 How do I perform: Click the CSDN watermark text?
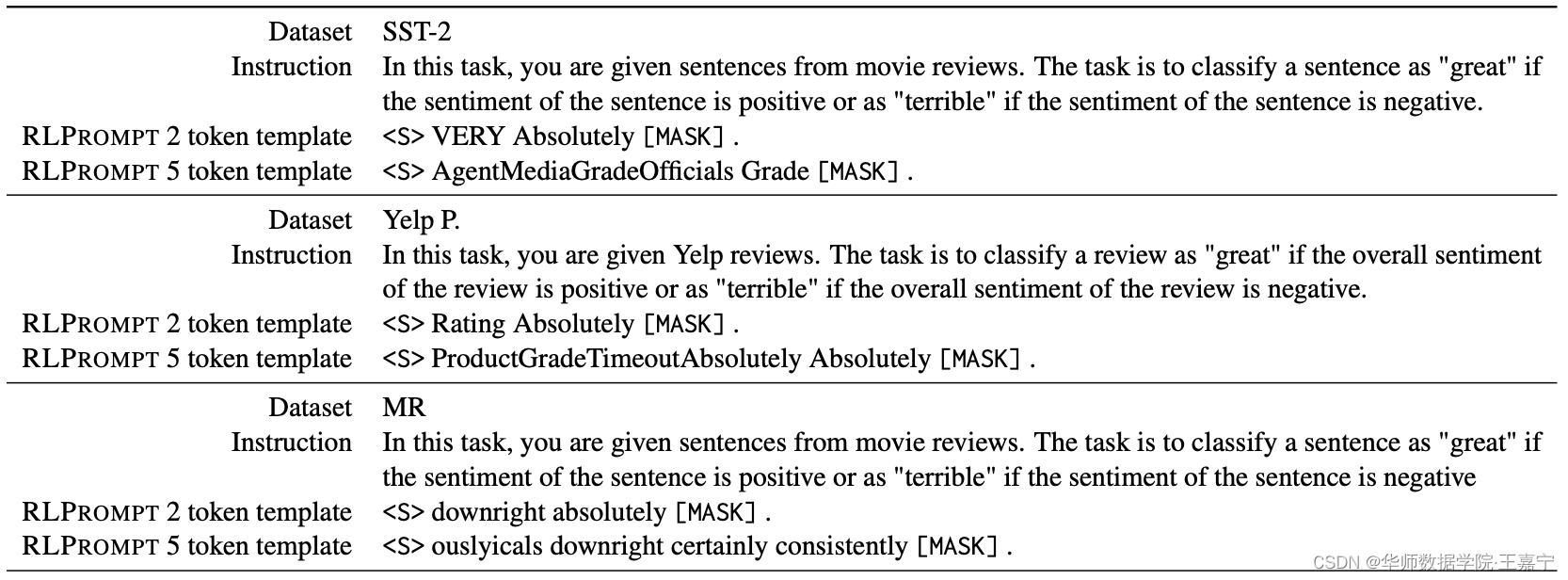point(1433,562)
